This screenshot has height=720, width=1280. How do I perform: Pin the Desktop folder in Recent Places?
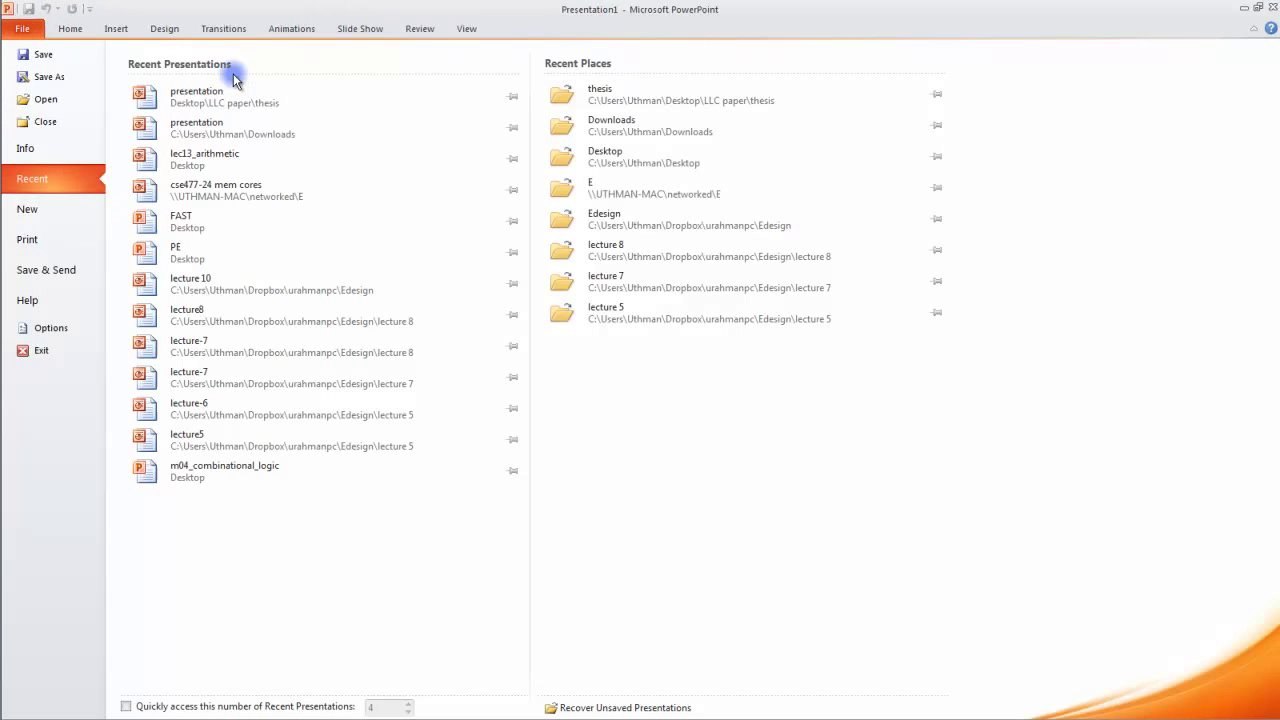click(x=937, y=157)
